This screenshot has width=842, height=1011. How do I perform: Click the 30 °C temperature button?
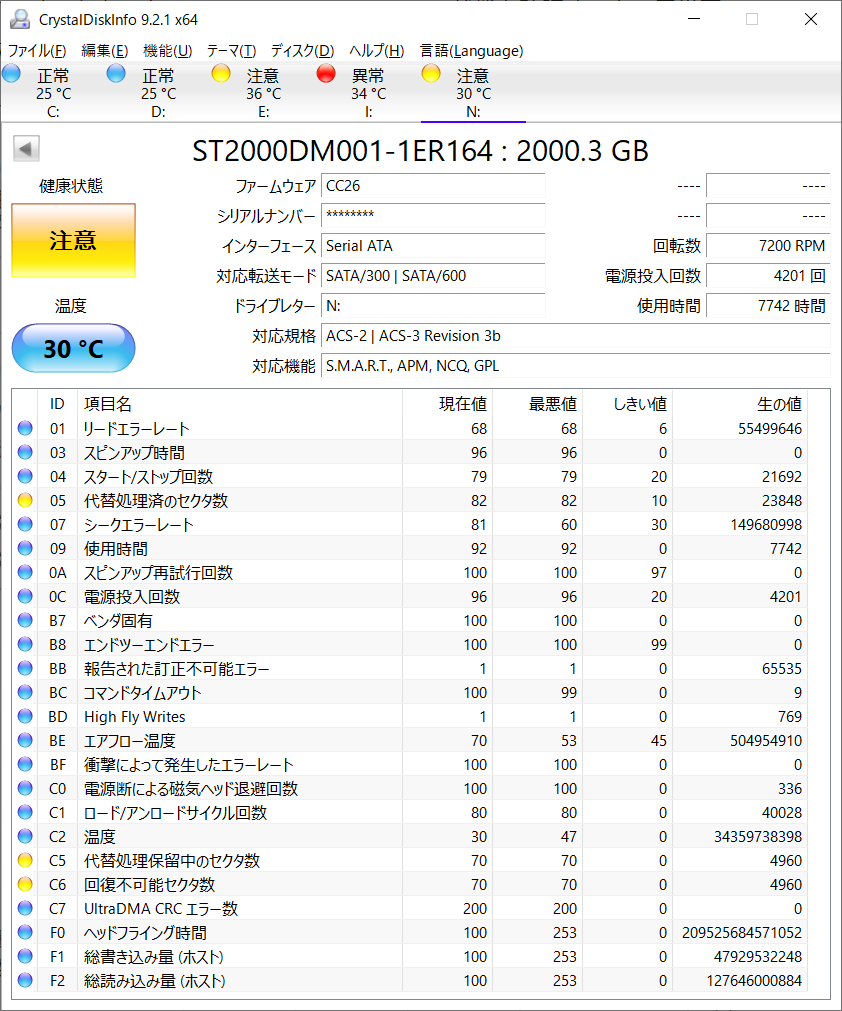73,349
